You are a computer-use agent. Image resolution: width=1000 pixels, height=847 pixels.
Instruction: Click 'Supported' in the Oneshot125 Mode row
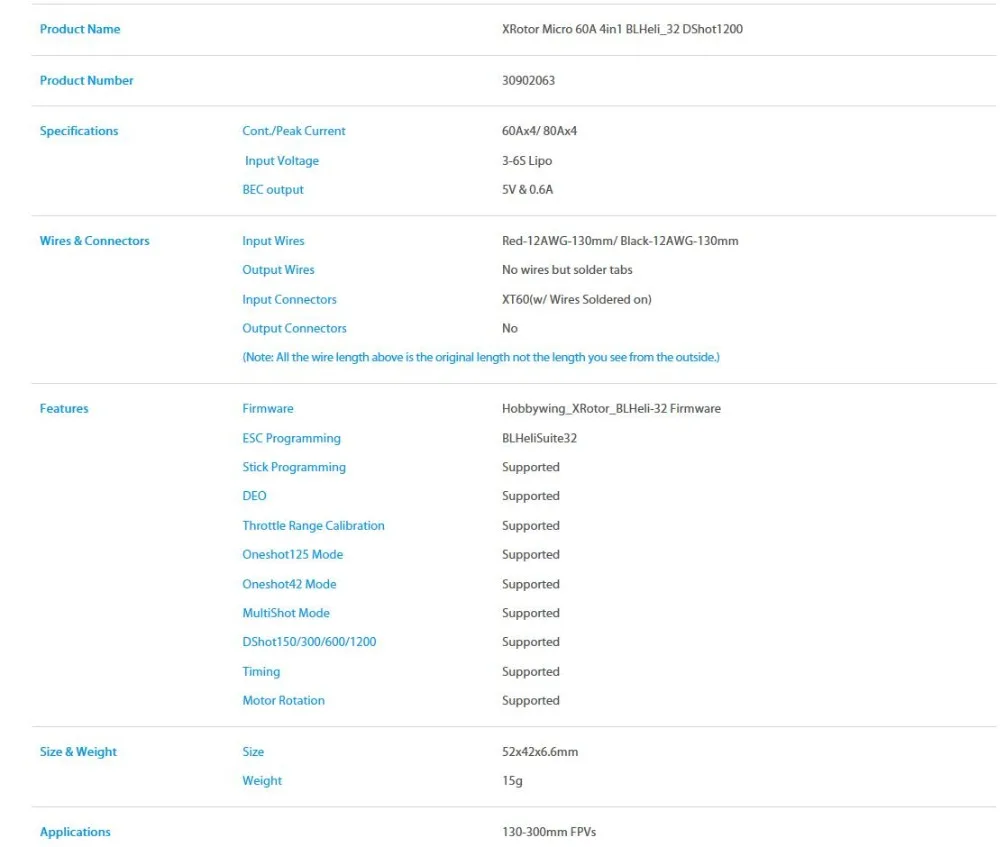click(x=531, y=554)
